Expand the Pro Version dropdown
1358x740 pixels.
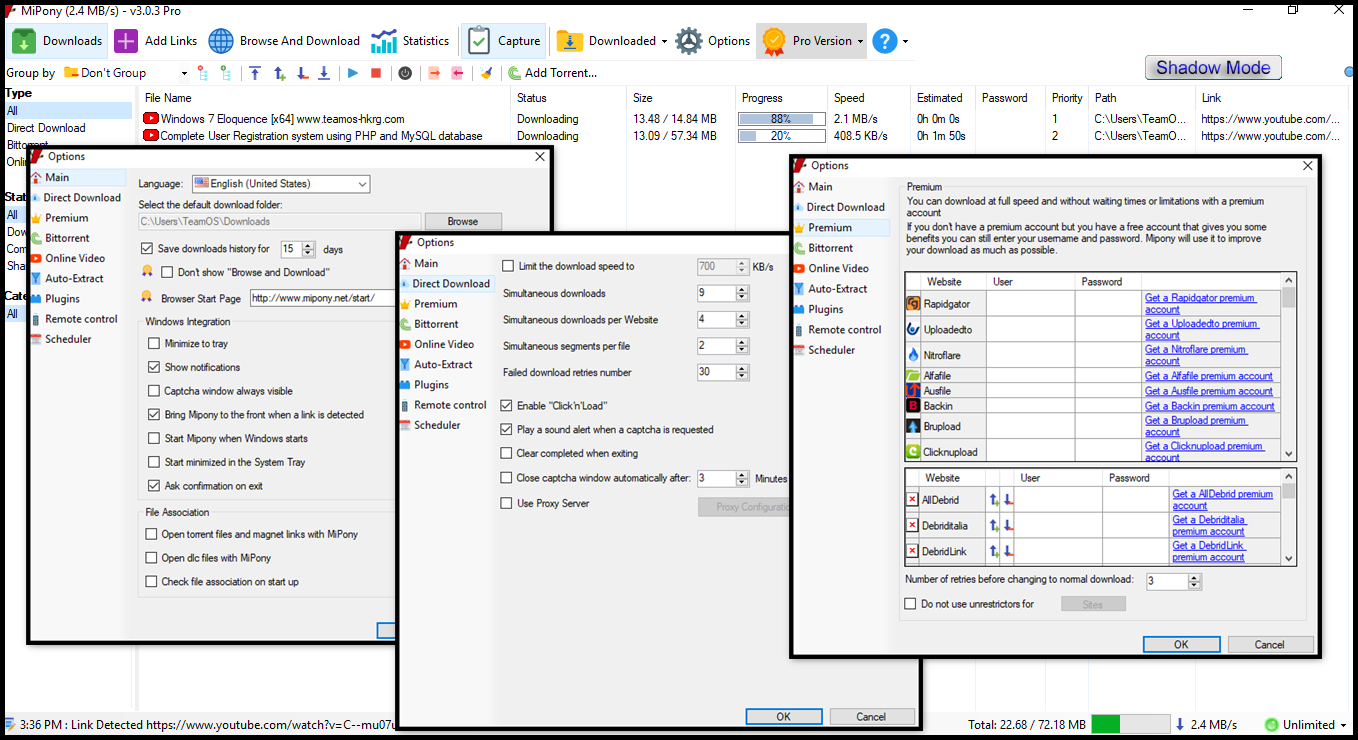(861, 41)
